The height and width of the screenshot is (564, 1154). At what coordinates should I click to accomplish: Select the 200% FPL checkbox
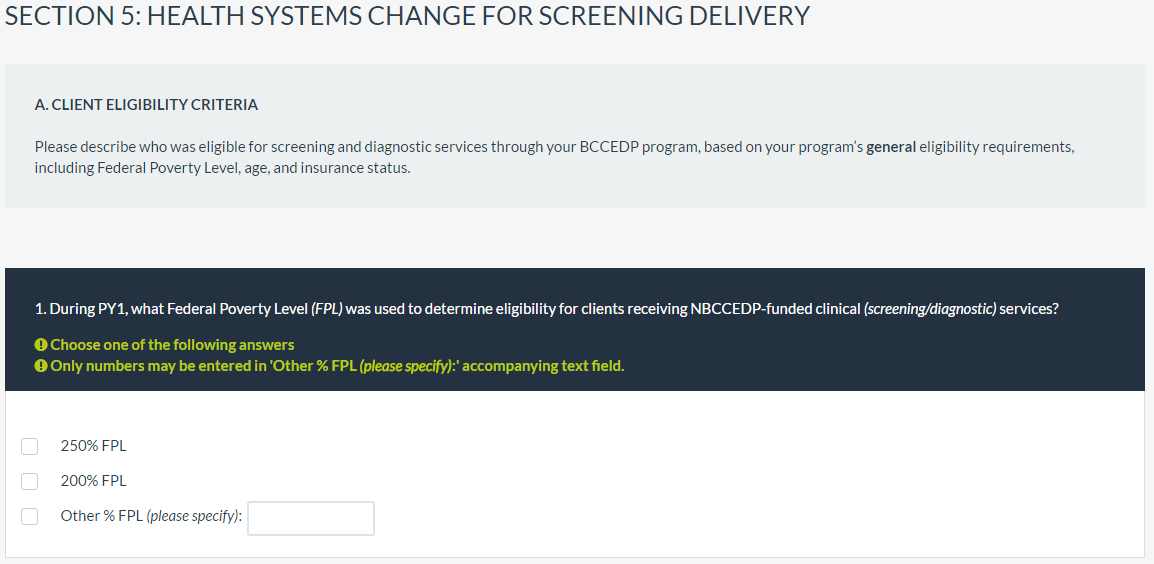[30, 481]
